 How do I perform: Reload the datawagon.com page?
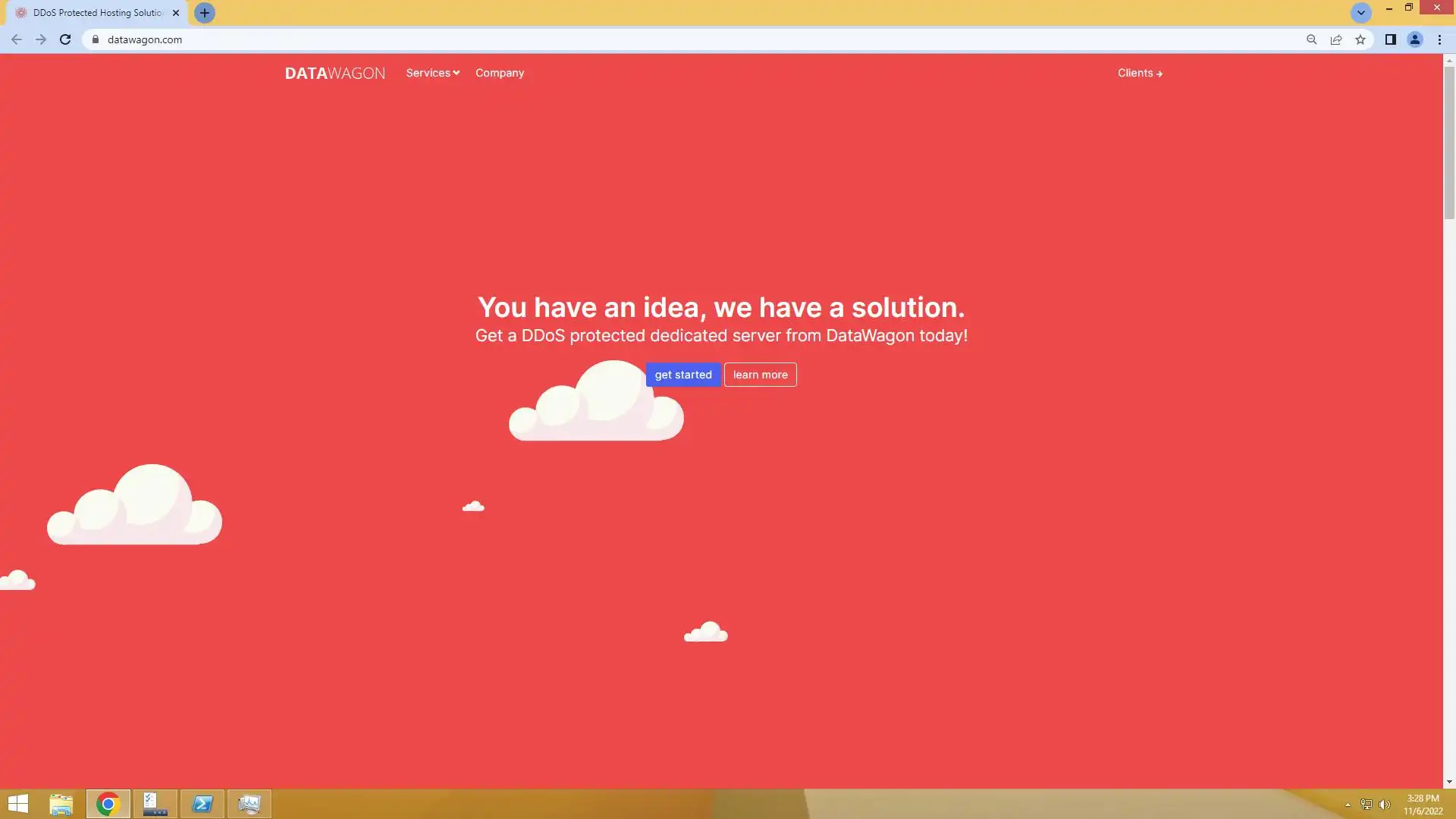pyautogui.click(x=65, y=39)
